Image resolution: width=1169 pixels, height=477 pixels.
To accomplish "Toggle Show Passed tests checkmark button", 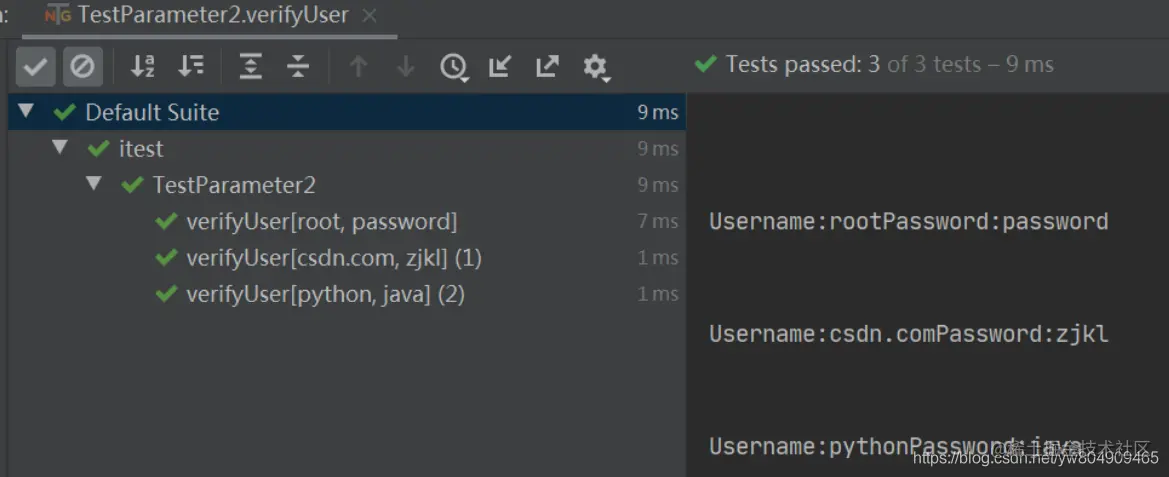I will tap(35, 66).
